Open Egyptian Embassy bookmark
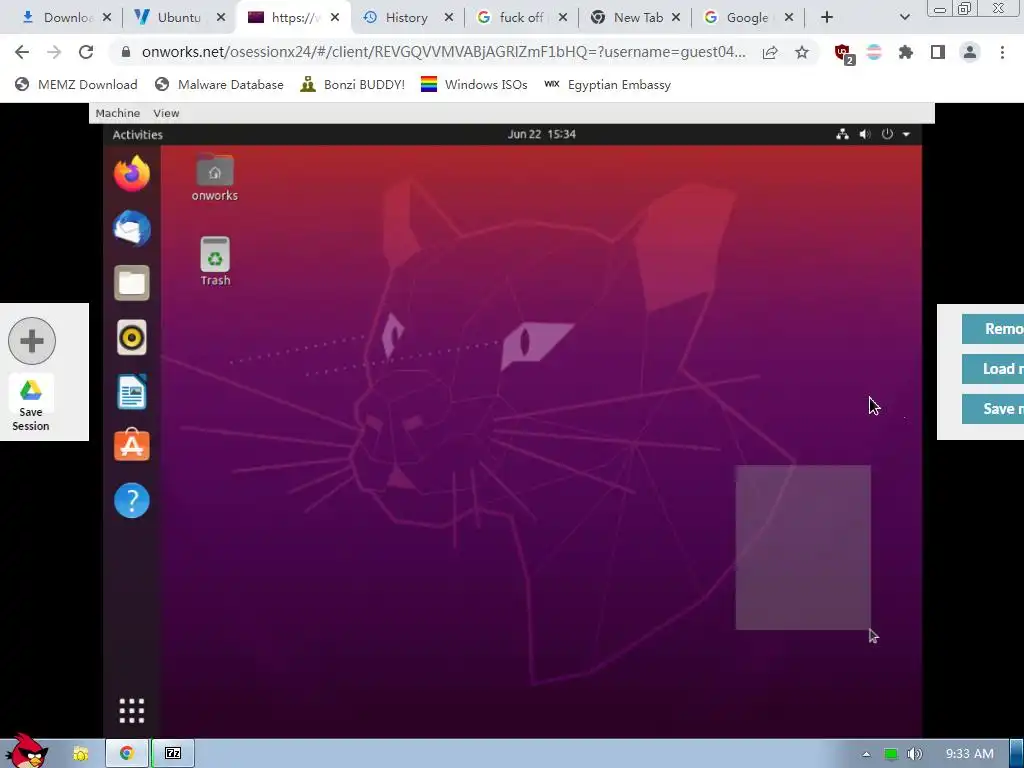 (607, 84)
